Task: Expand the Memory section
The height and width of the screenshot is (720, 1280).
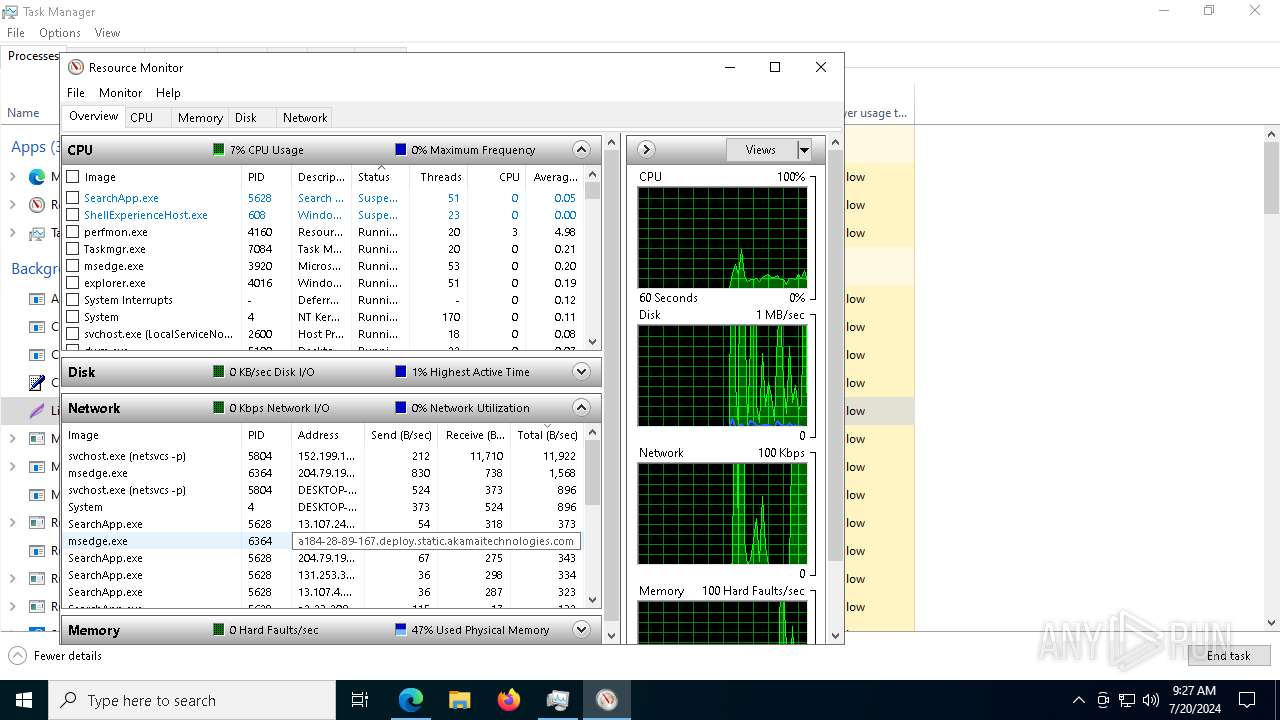Action: (581, 630)
